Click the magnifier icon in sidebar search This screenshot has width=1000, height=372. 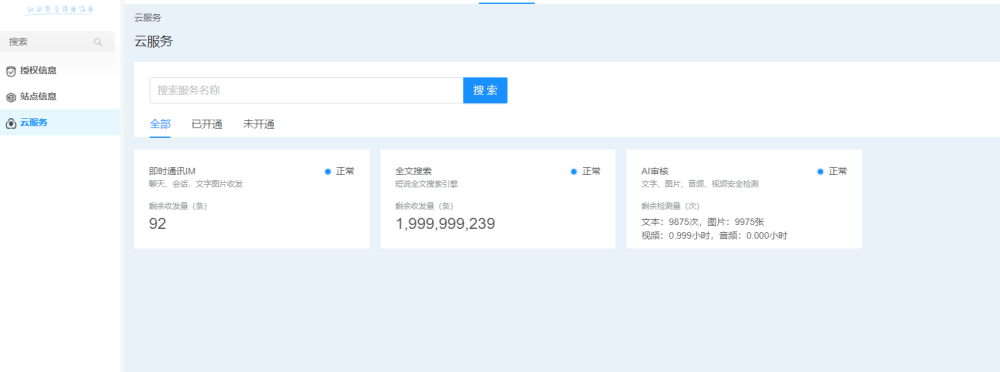(98, 42)
